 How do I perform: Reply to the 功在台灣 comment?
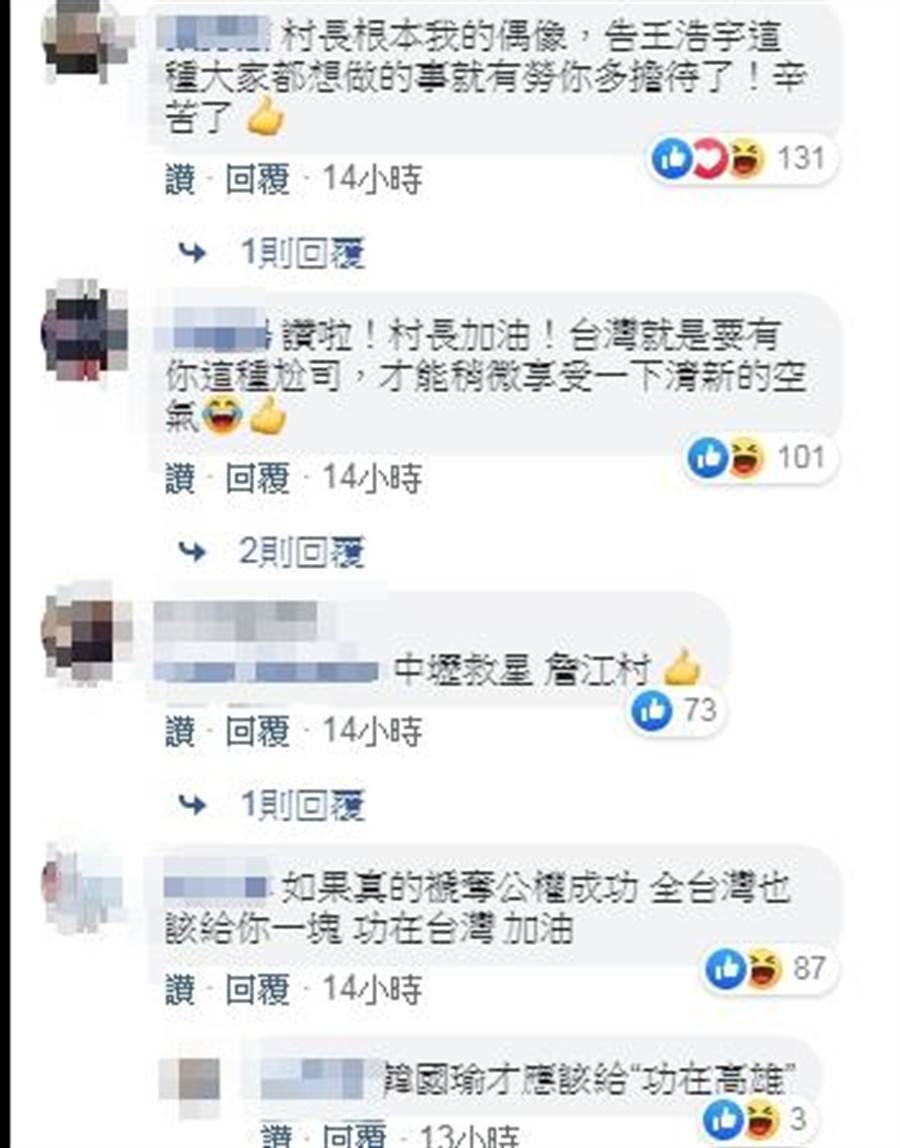pyautogui.click(x=257, y=990)
